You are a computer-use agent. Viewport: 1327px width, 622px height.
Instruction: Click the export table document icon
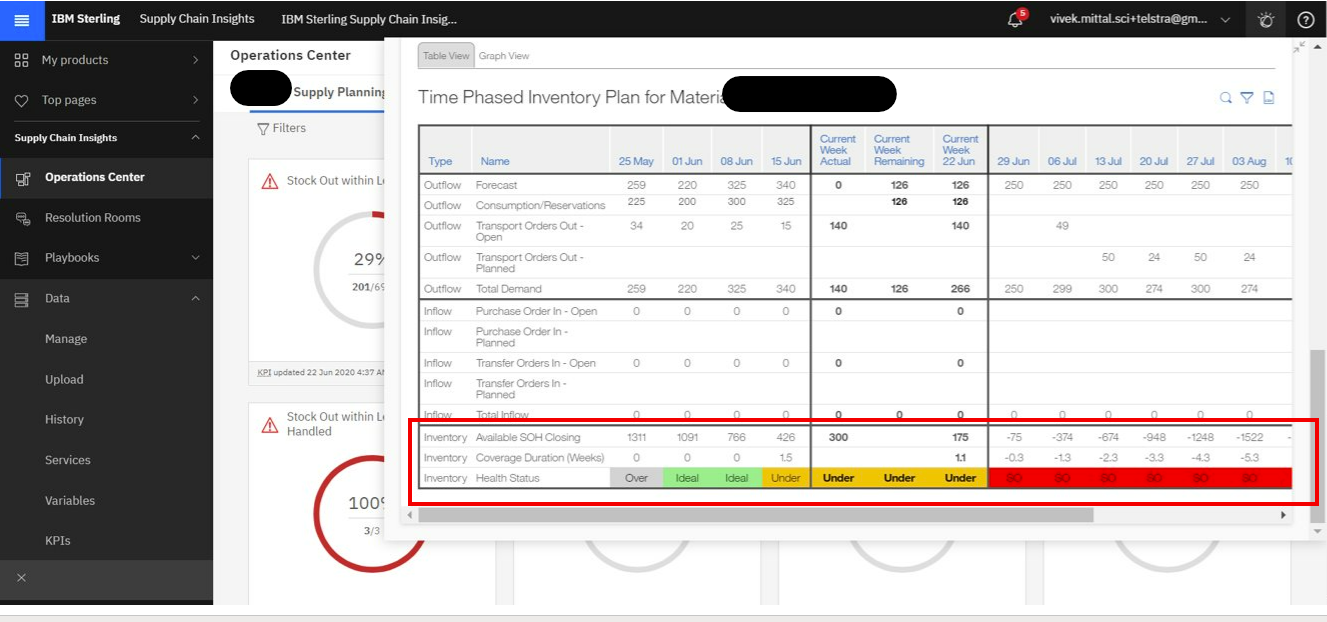[1269, 98]
